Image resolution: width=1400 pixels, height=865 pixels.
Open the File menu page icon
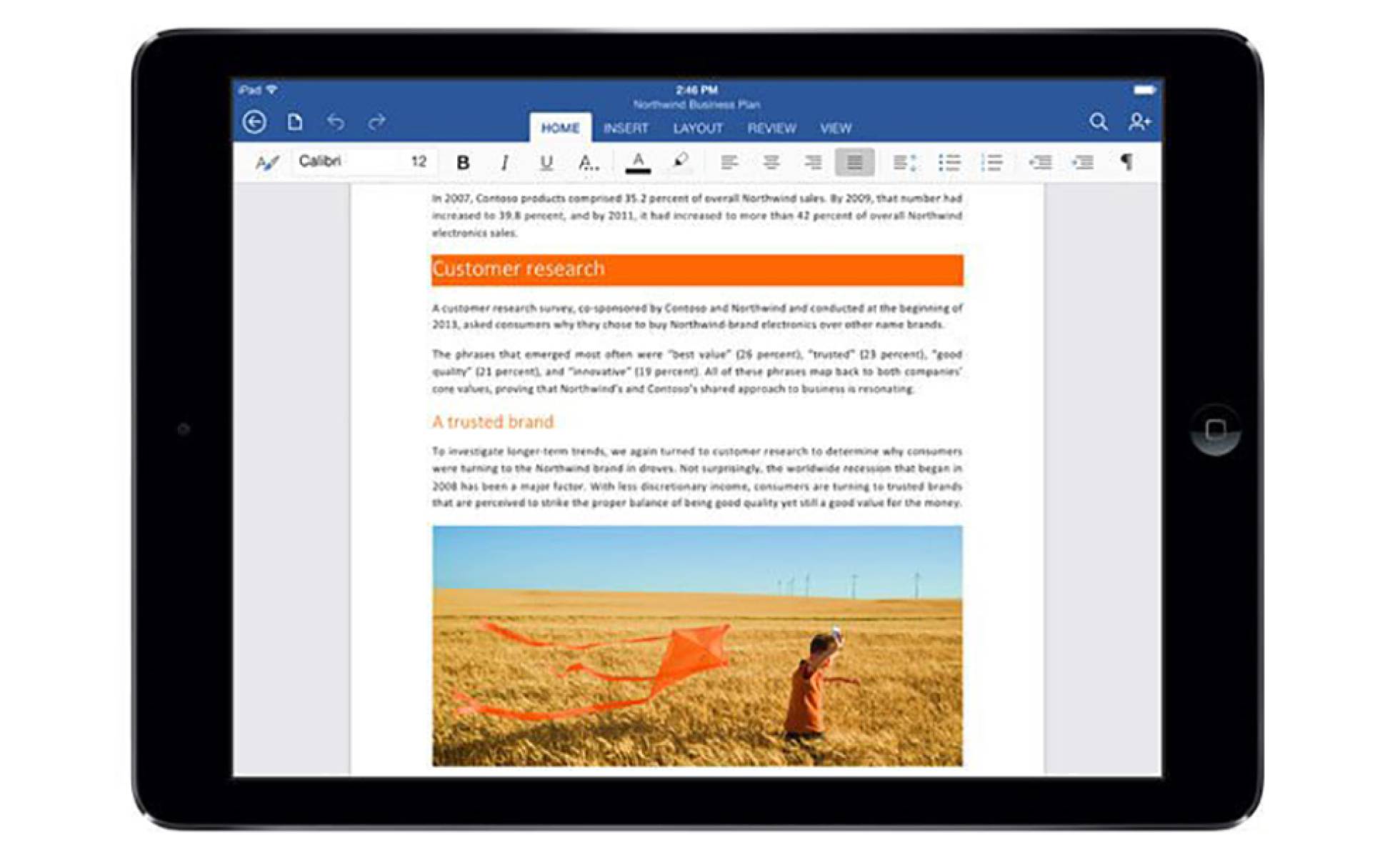tap(295, 122)
